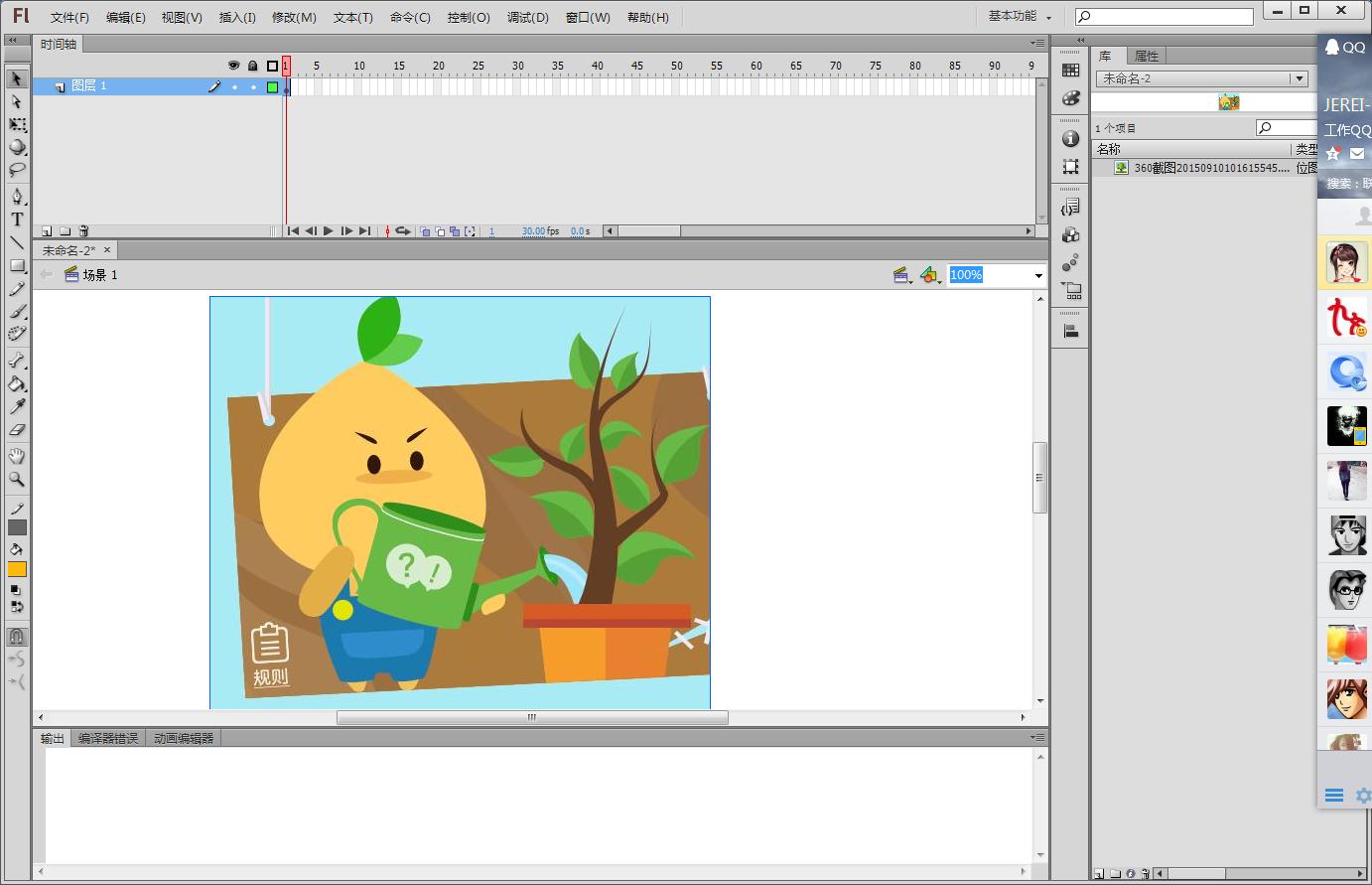Open the 修改(M) menu
Viewport: 1372px width, 885px height.
click(294, 17)
